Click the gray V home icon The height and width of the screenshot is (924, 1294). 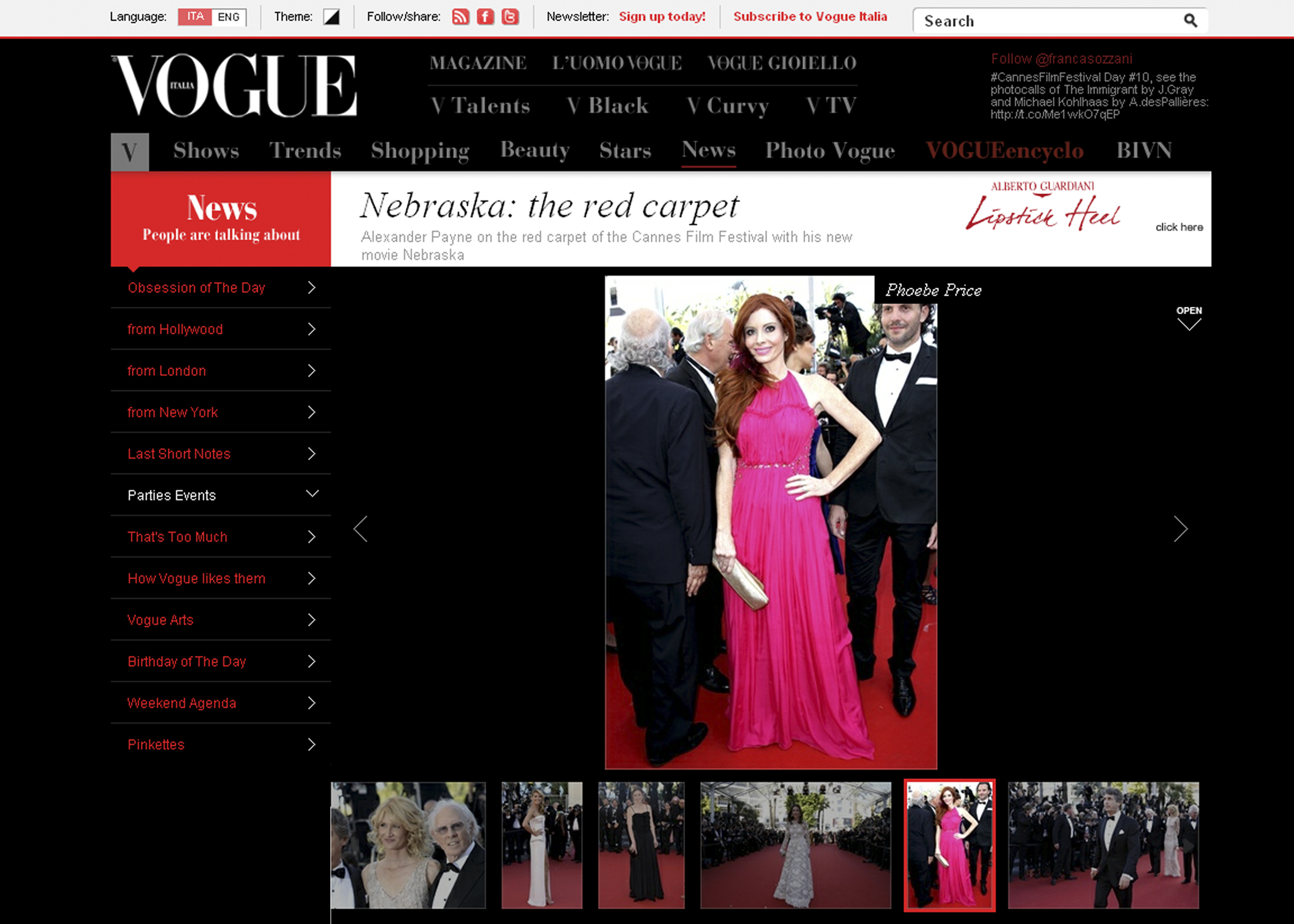click(x=130, y=152)
